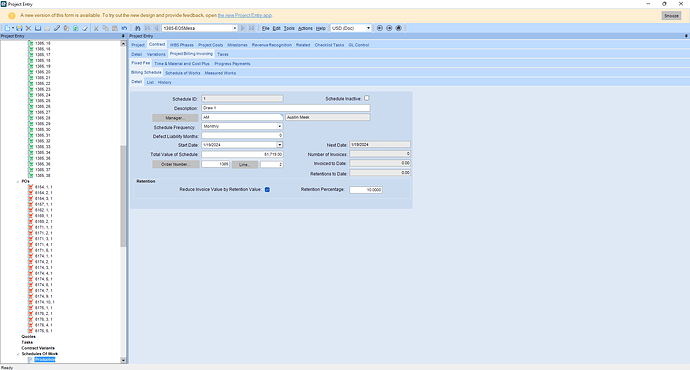This screenshot has height=370, width=690.
Task: Collapse the POs tree node
Action: coord(18,181)
